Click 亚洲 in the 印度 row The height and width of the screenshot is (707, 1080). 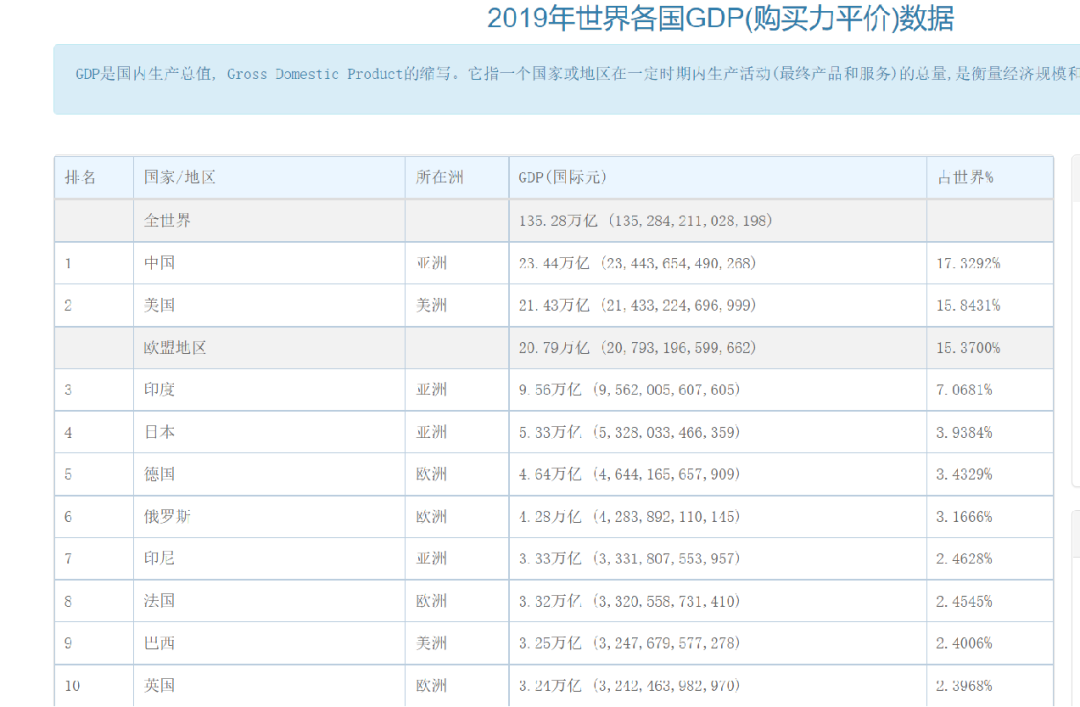431,390
